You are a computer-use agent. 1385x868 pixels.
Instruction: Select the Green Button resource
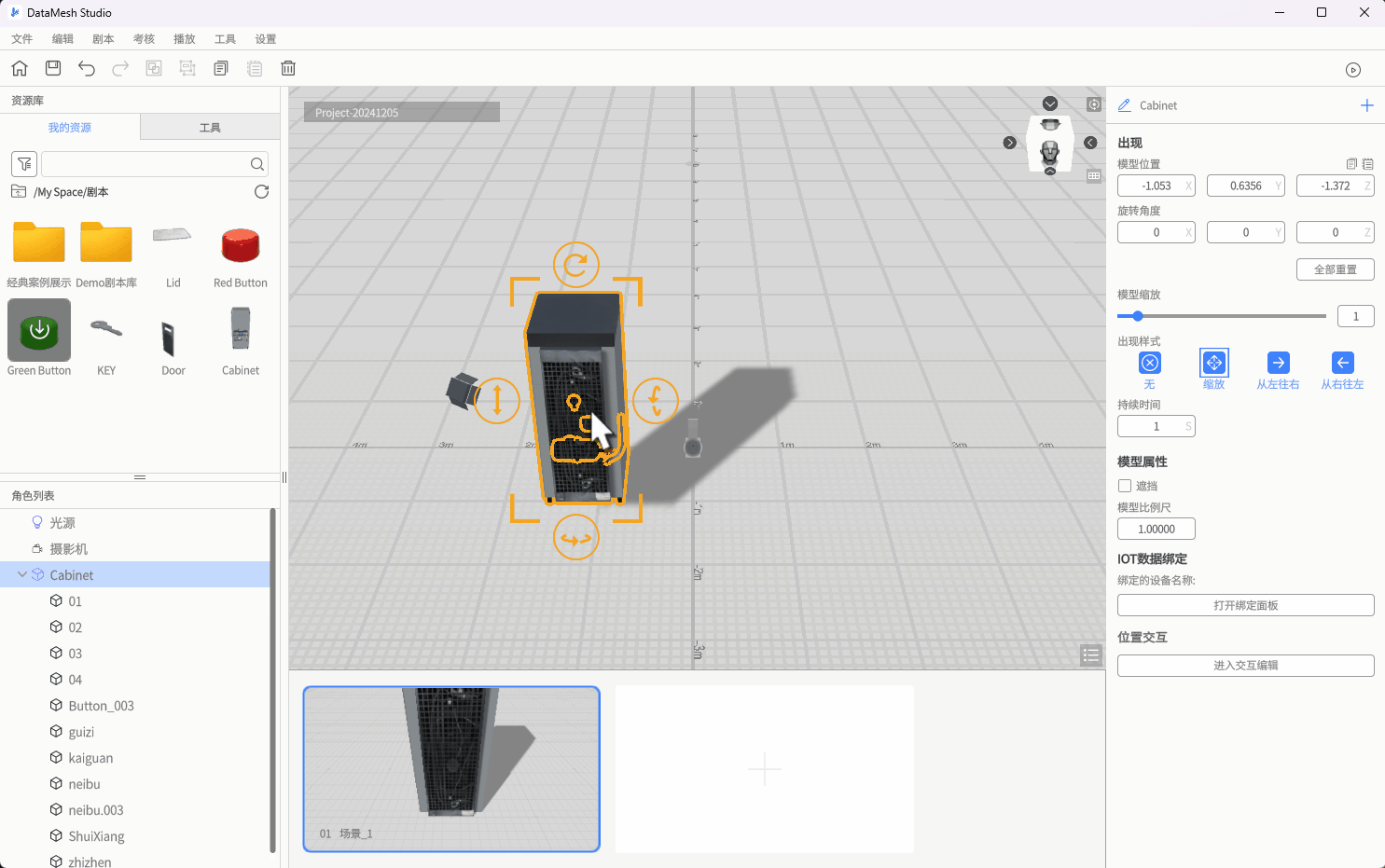point(39,338)
